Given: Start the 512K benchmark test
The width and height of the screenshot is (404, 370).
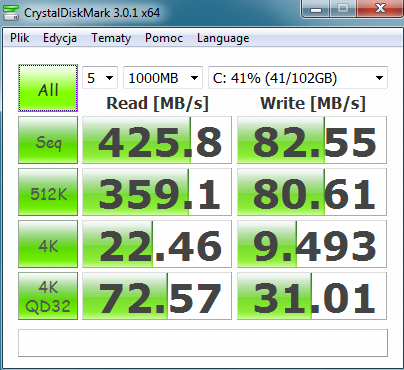Looking at the screenshot, I should [48, 192].
